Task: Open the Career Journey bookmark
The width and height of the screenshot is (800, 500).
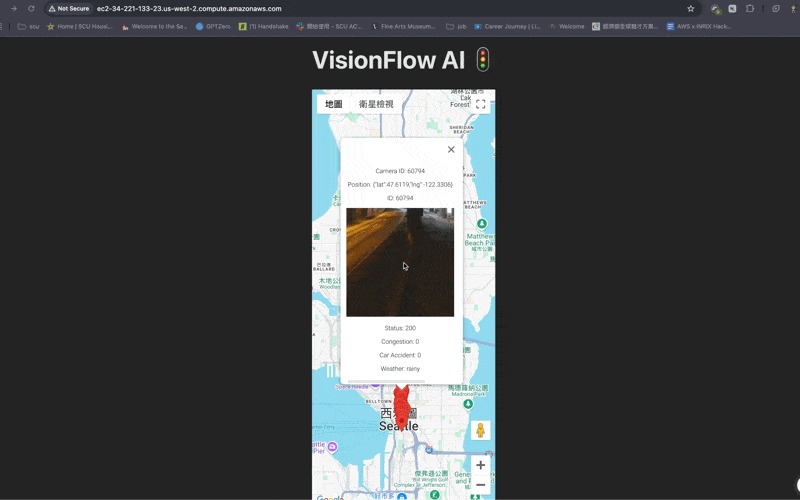Action: 507,27
